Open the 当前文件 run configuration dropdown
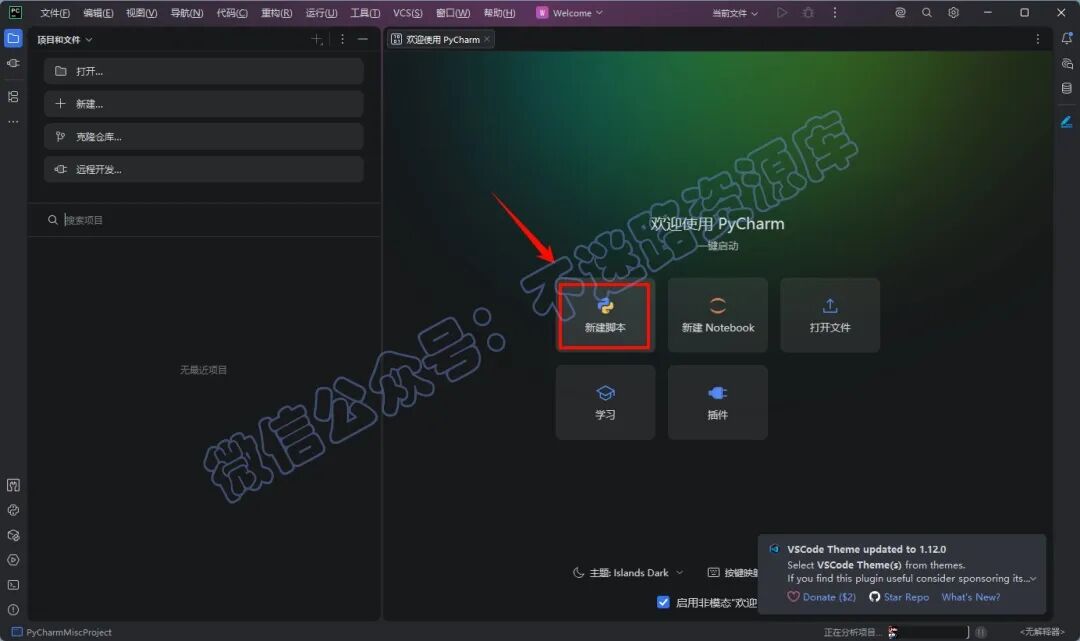This screenshot has height=641, width=1080. pyautogui.click(x=734, y=13)
